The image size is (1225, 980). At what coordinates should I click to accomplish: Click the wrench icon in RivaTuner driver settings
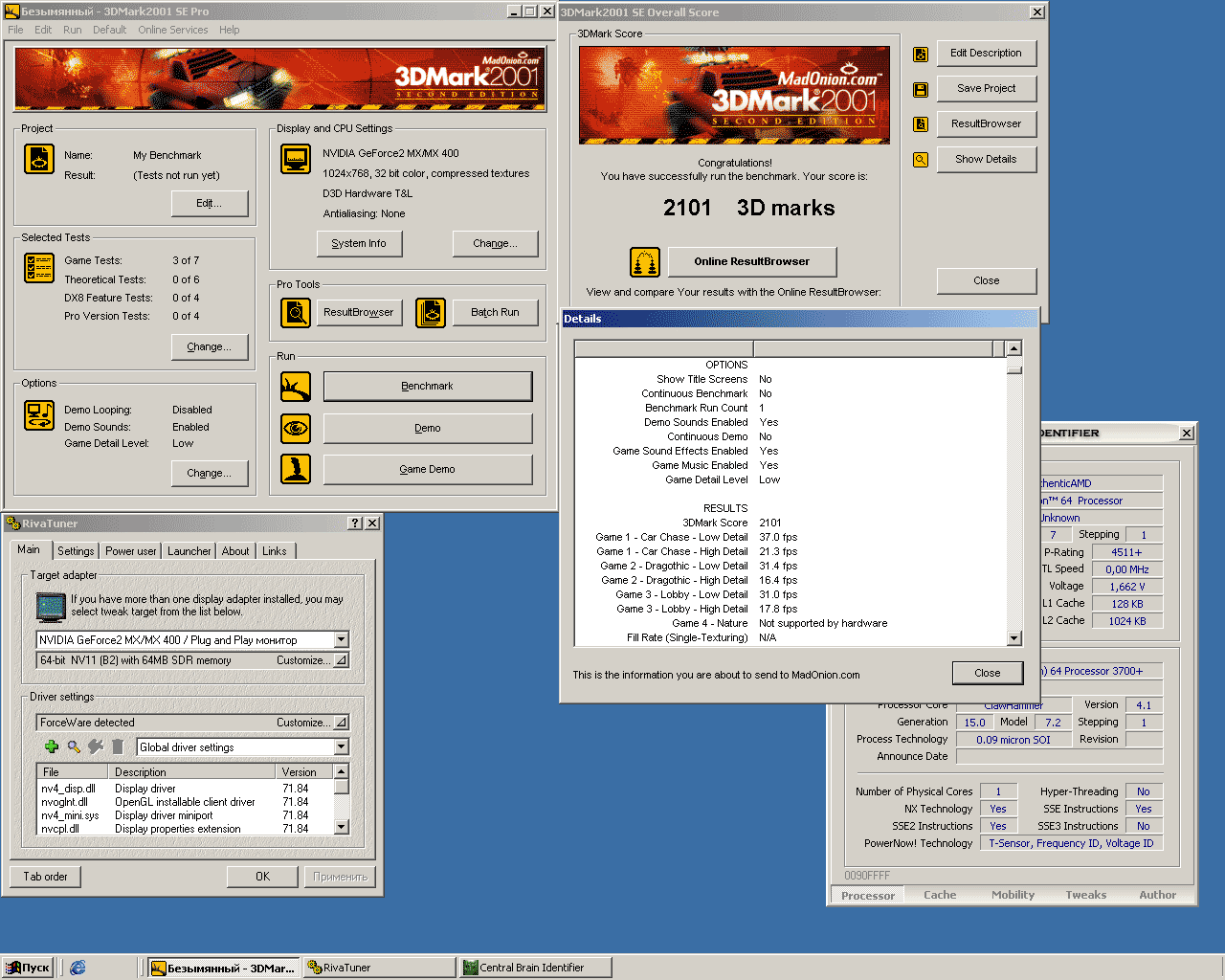(96, 746)
